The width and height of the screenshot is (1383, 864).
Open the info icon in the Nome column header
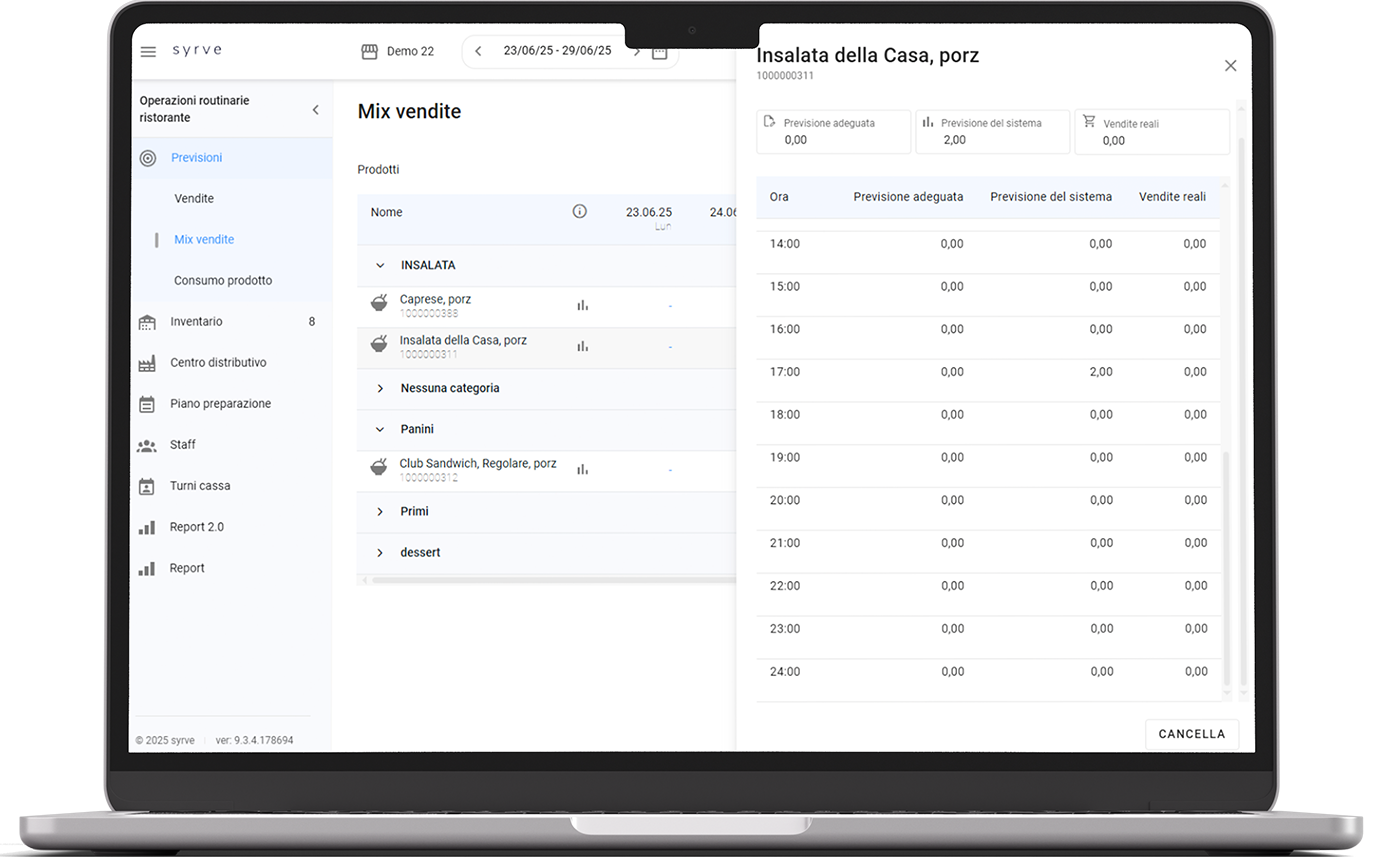[x=579, y=211]
